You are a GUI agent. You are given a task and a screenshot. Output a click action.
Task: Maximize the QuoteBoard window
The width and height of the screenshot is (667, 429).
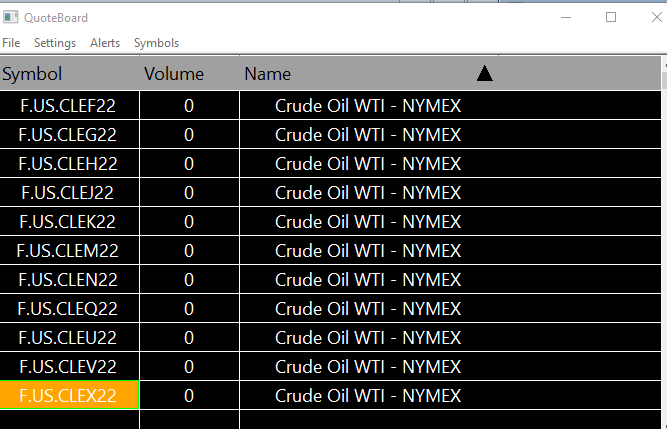click(x=611, y=17)
